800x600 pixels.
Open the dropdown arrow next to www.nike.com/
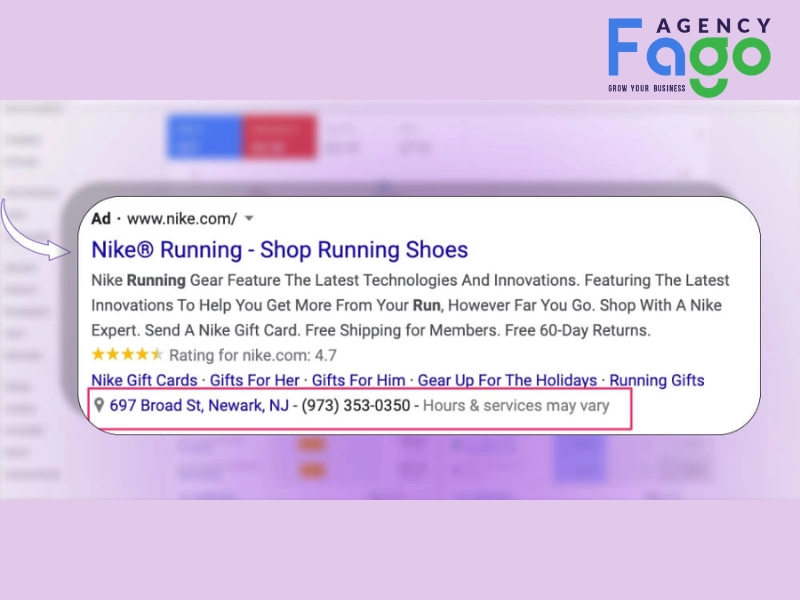click(249, 218)
